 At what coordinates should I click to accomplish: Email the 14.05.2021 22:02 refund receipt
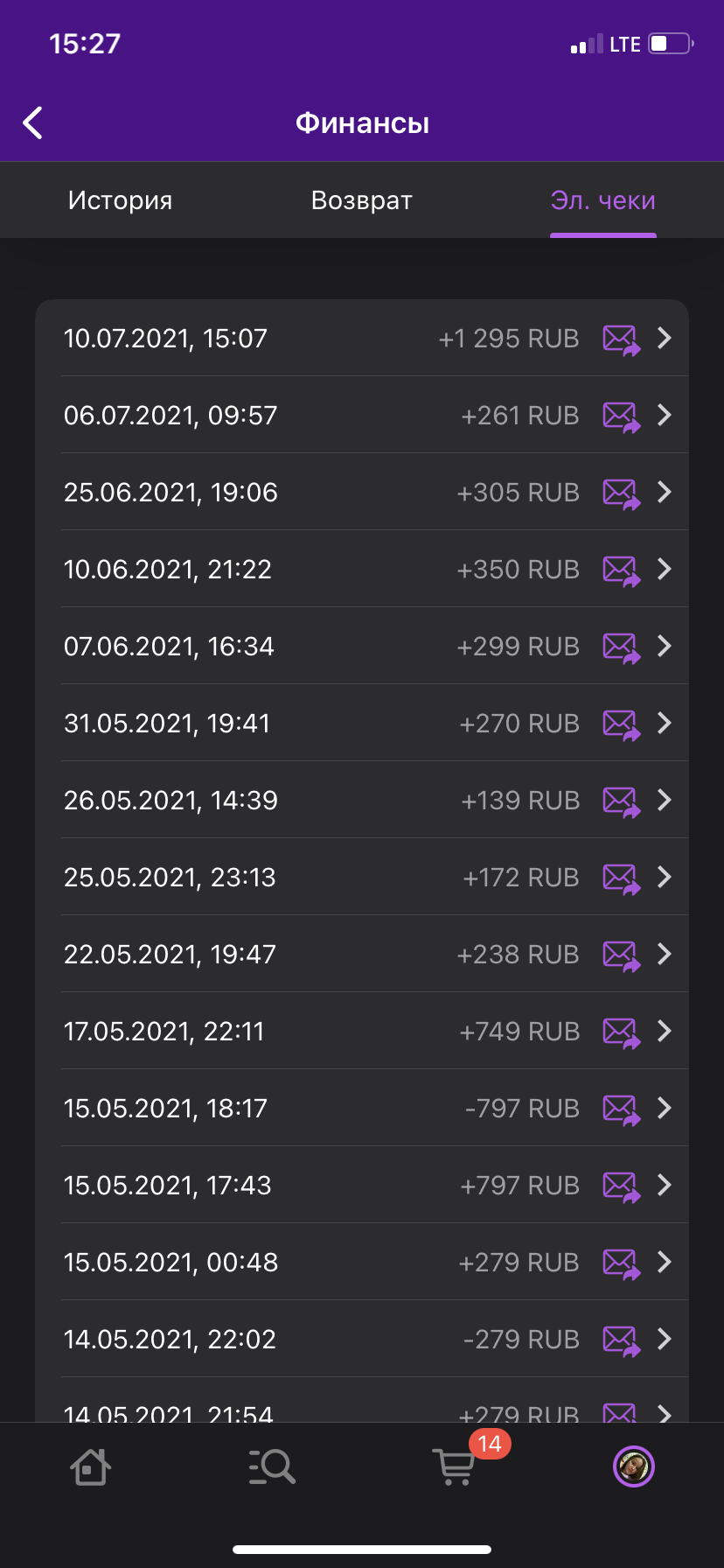(x=622, y=1340)
